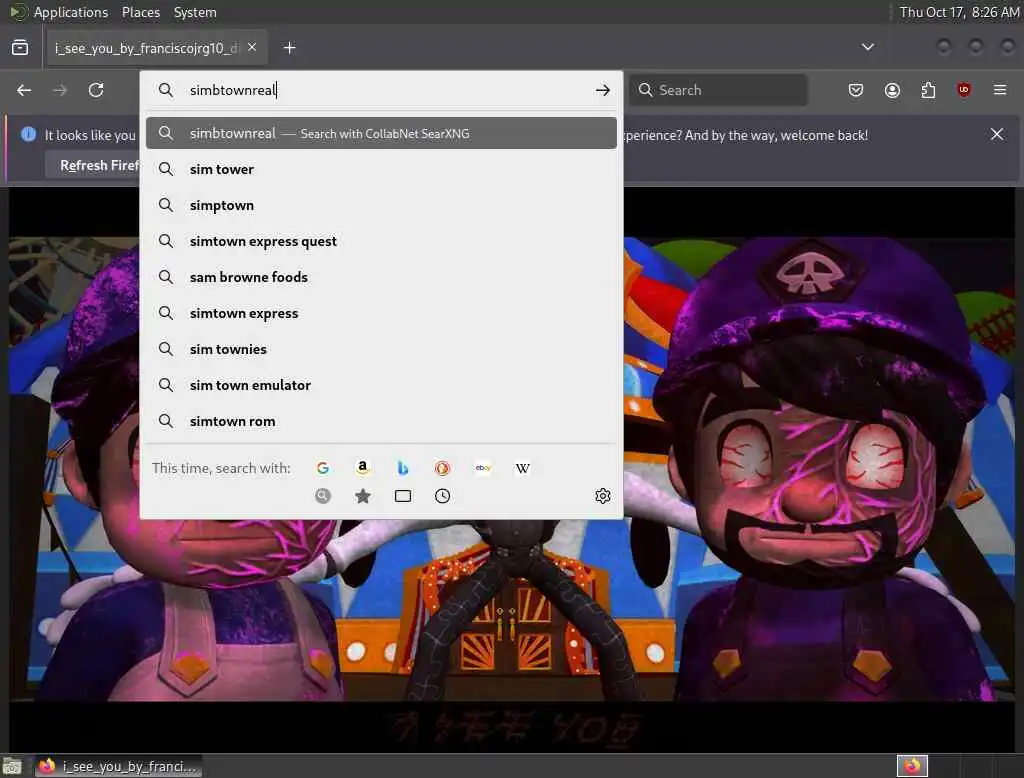Search this time with Bing

pos(402,468)
